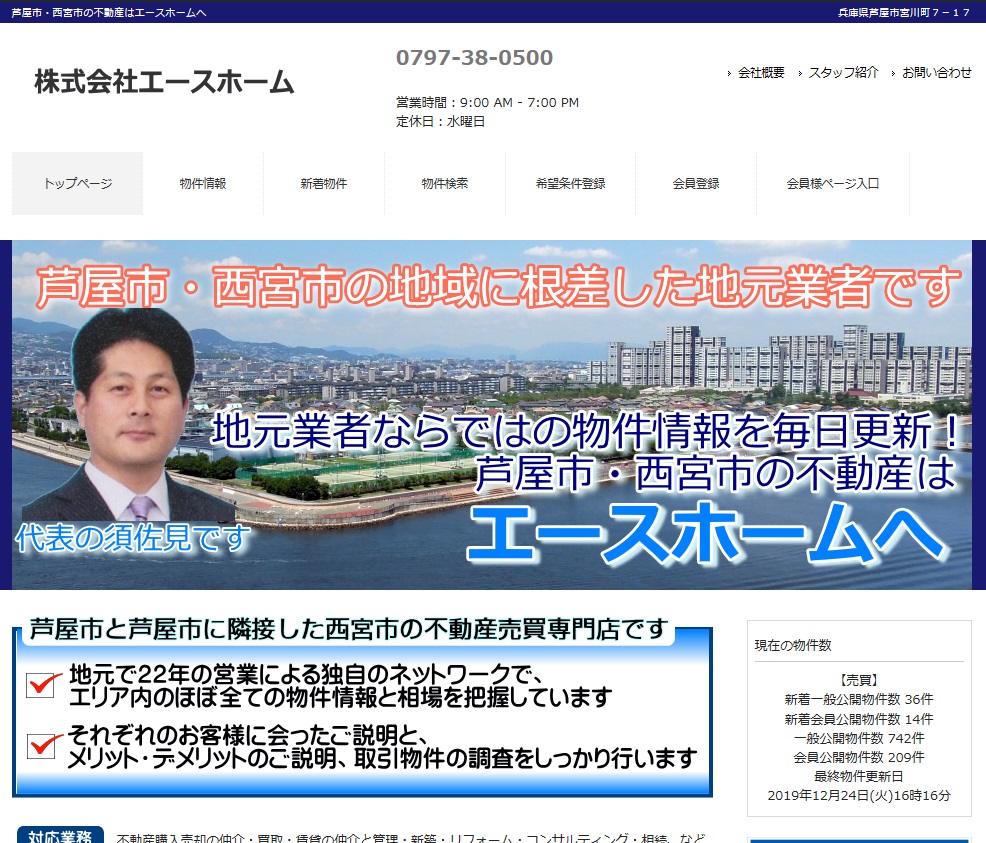Click the 2019年12月24日(火)16時16分 update date

(859, 796)
